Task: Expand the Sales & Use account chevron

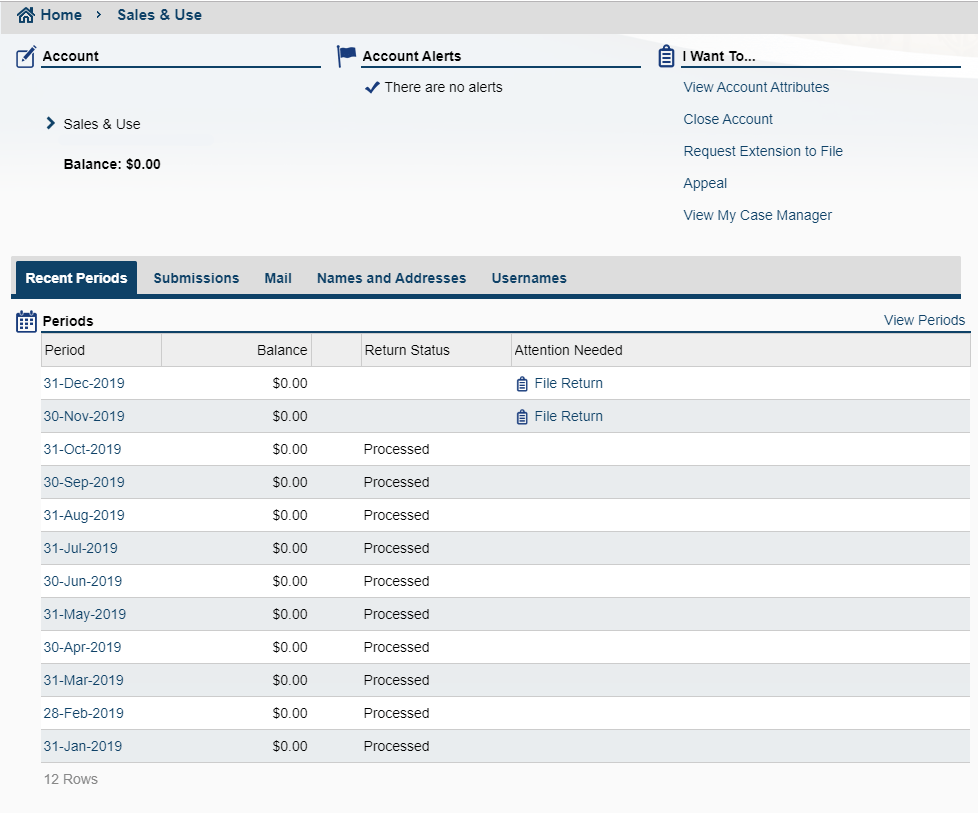Action: coord(51,124)
